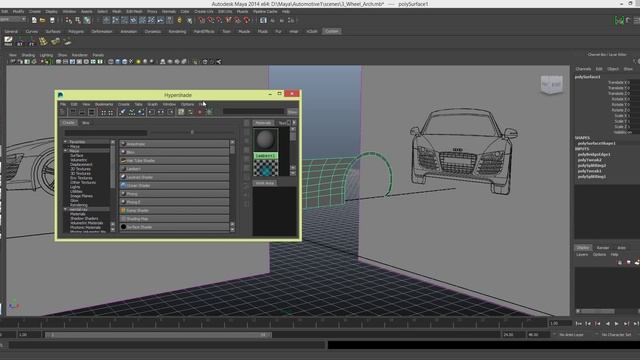Click the go to start playback button
Viewport: 640px width, 360px height.
click(x=579, y=323)
